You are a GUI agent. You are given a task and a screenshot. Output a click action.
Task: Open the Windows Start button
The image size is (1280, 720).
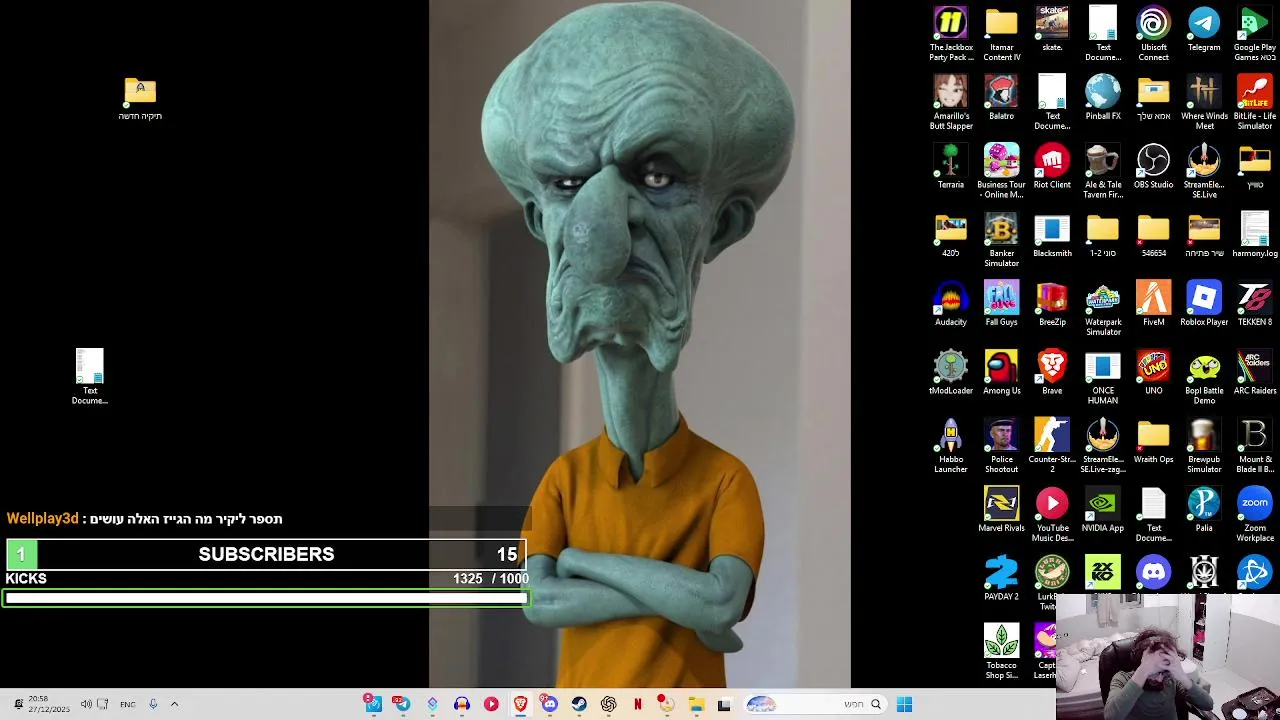coord(904,704)
